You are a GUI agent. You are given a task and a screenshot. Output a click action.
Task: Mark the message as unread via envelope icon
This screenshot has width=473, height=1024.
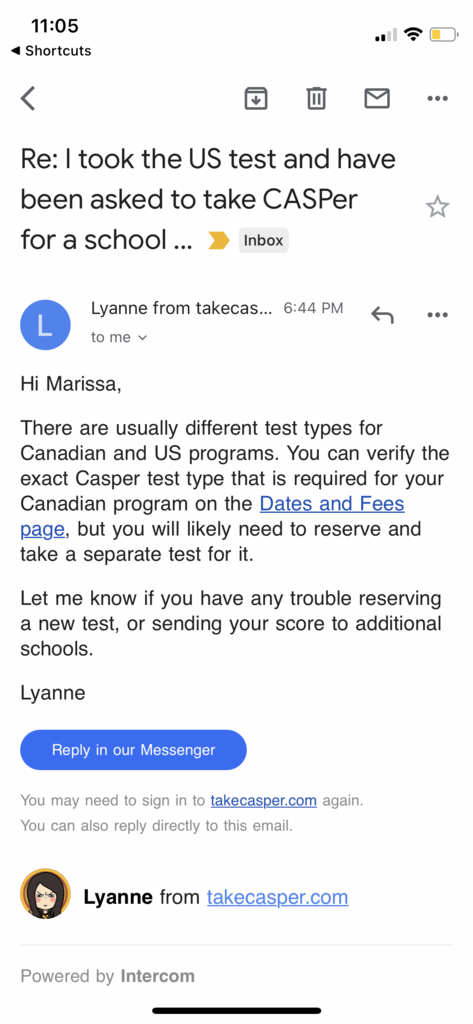[377, 99]
